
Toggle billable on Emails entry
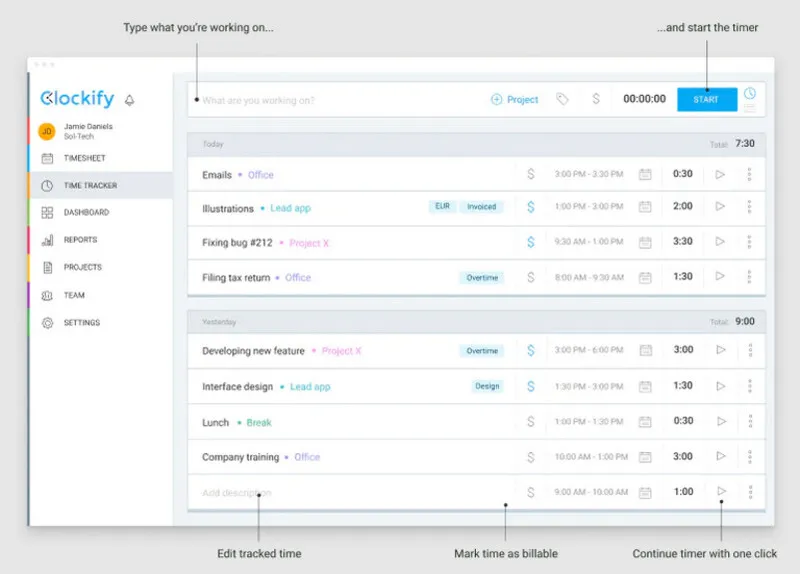(x=531, y=174)
